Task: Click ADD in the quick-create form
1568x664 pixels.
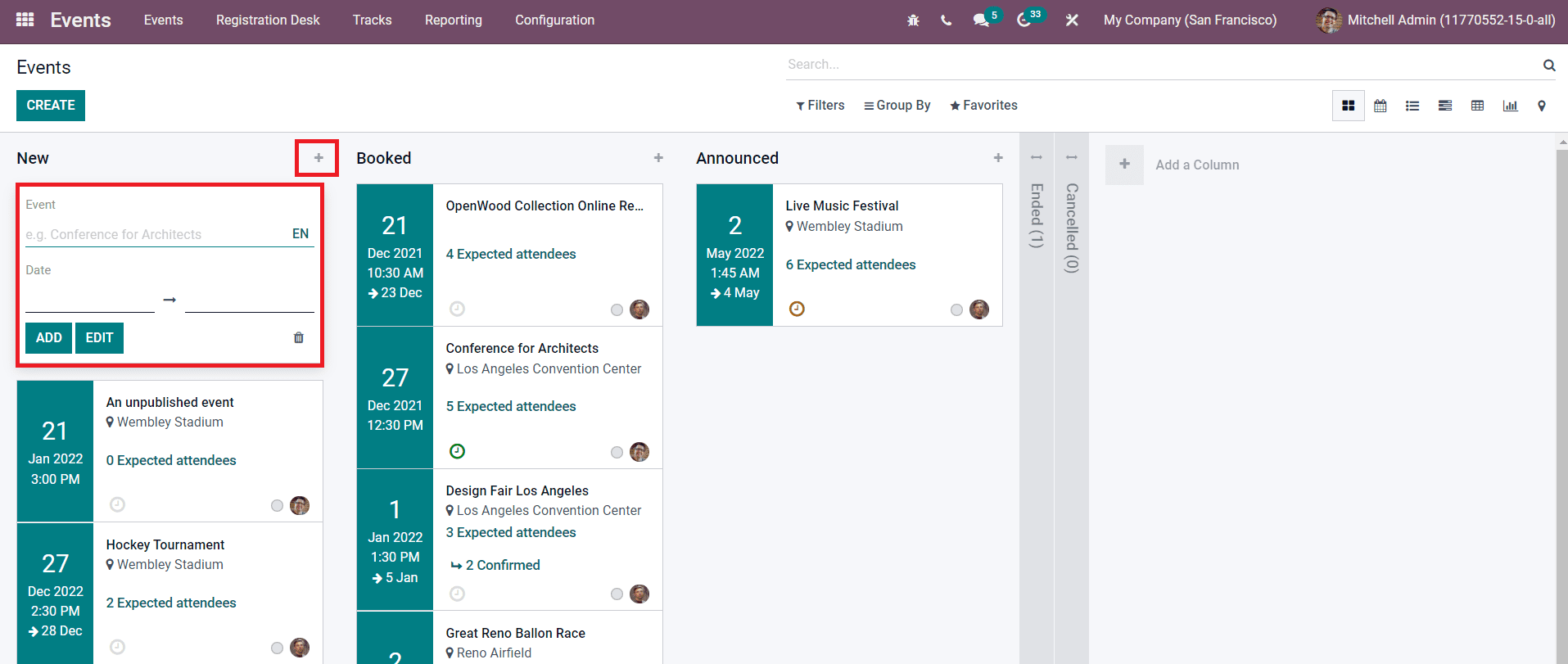Action: click(48, 337)
